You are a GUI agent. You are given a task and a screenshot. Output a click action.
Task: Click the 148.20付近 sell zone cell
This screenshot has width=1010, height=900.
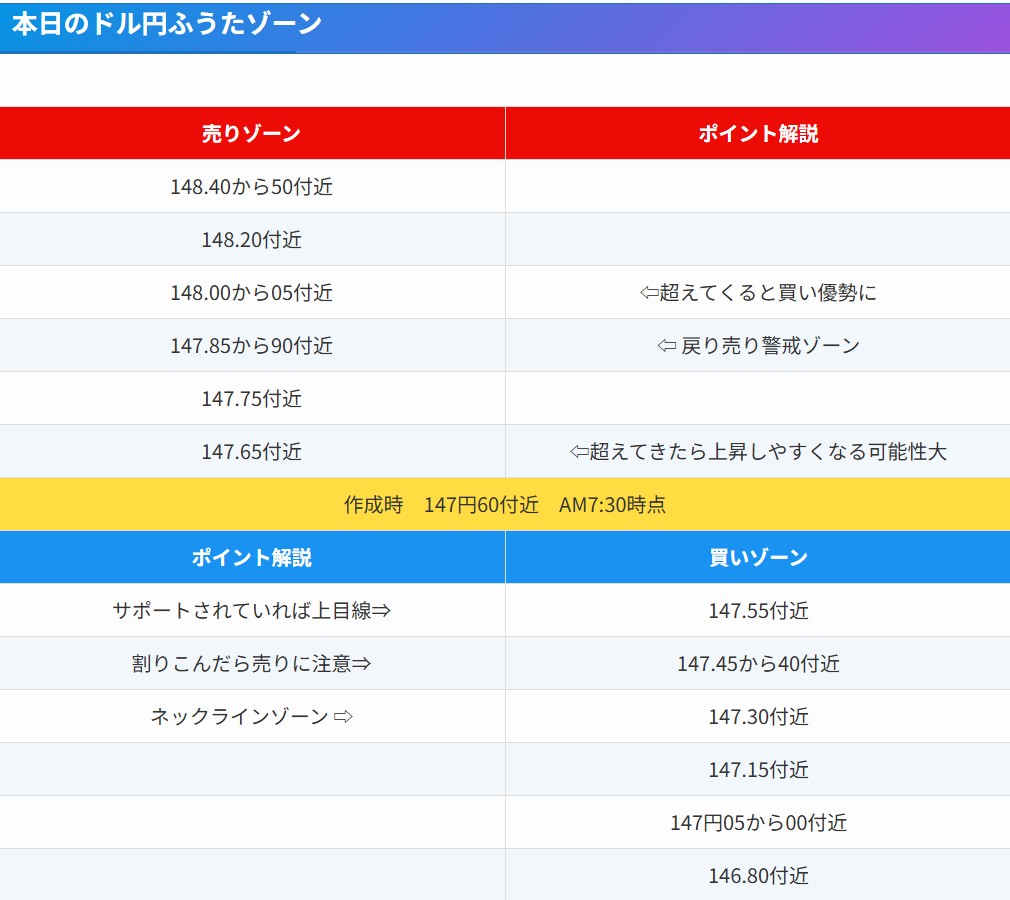pos(252,239)
